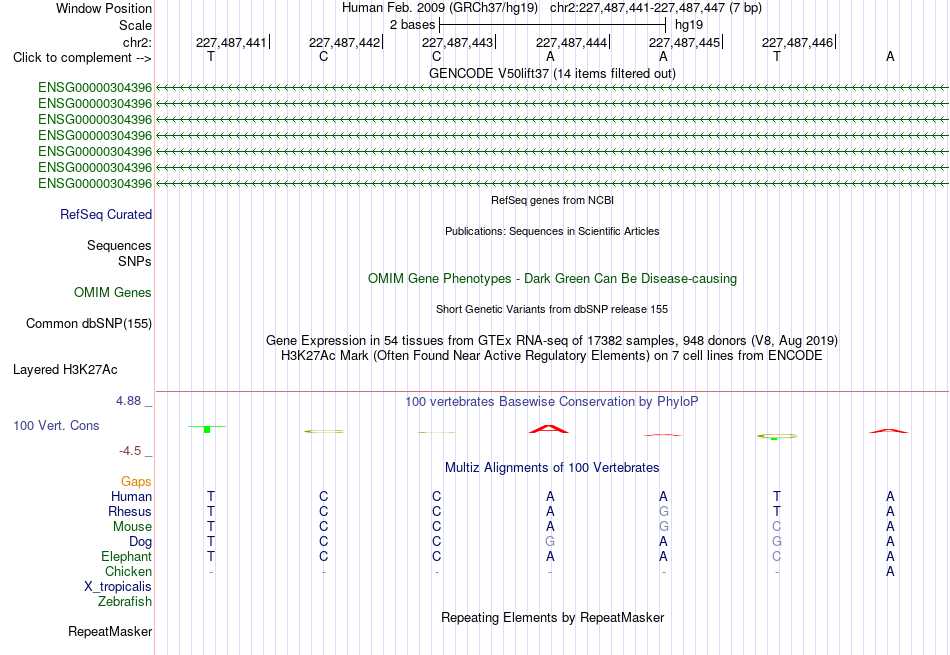Viewport: 950px width, 655px height.
Task: Open the 'OMIM Genes' track label
Action: 113,293
